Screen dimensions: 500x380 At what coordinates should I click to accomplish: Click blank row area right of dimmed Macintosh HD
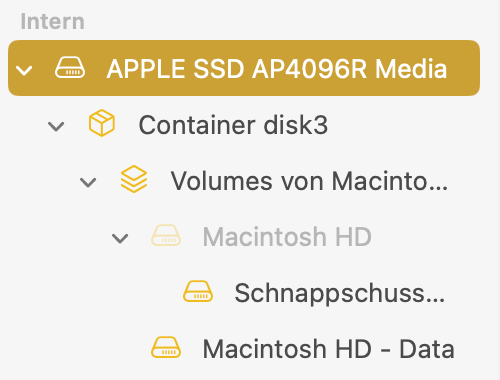pyautogui.click(x=427, y=237)
